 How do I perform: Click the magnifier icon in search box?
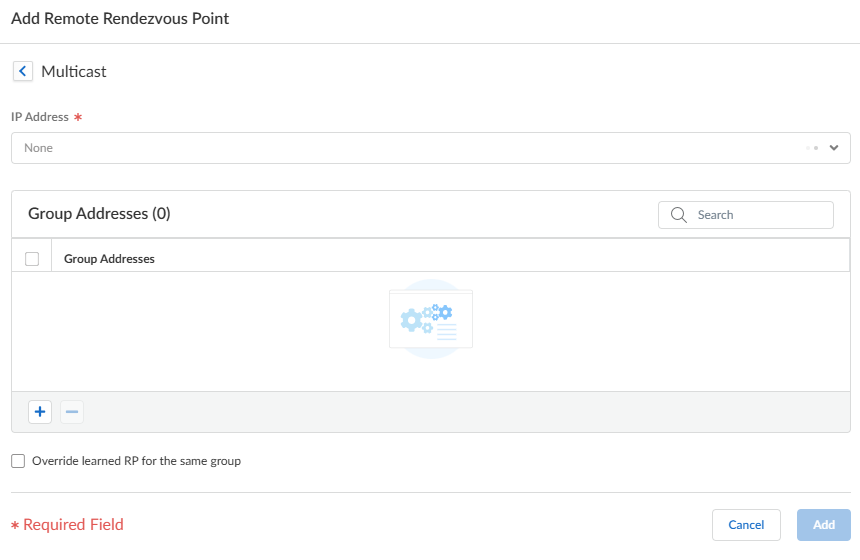[x=679, y=215]
